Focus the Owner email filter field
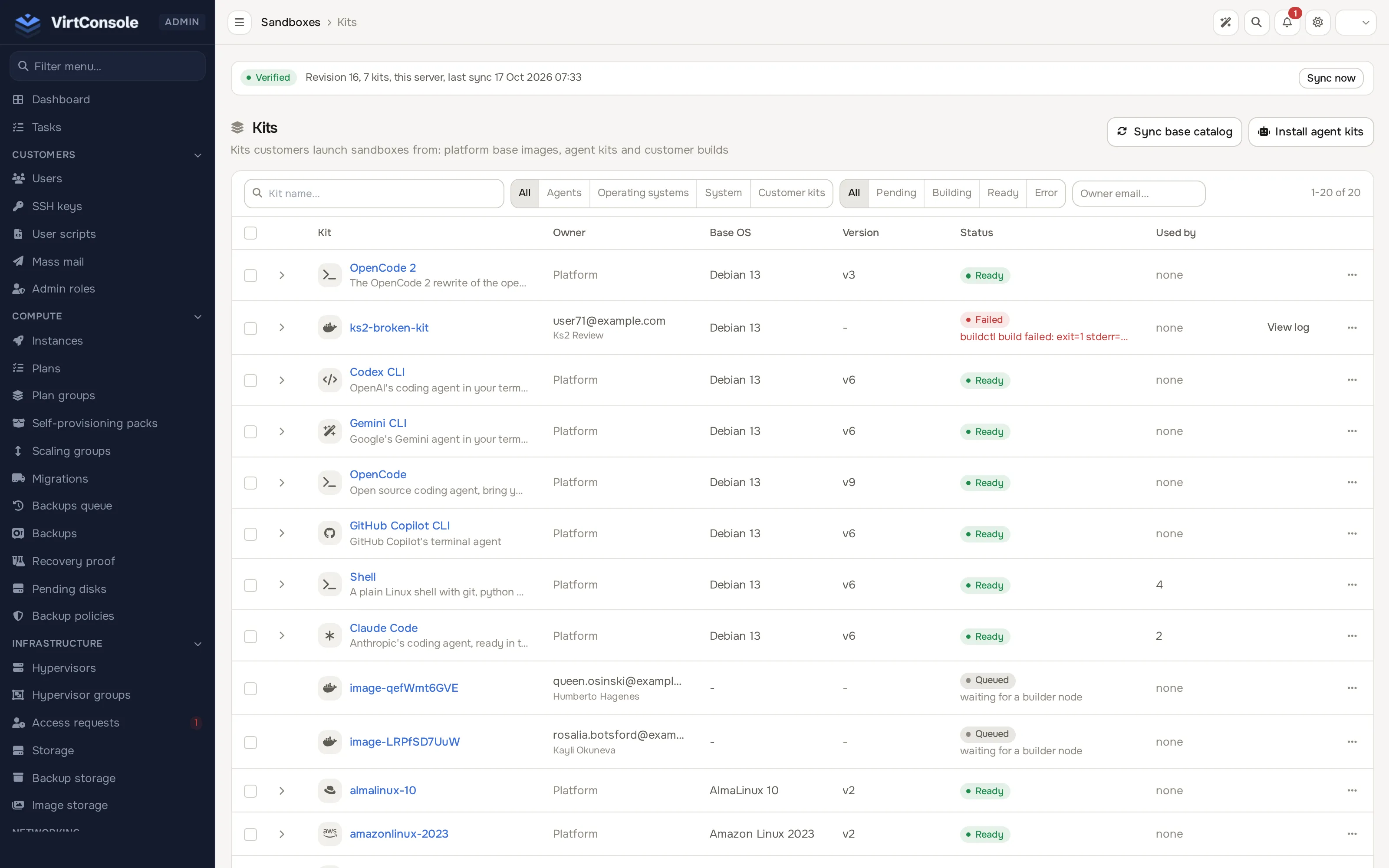Image resolution: width=1389 pixels, height=868 pixels. (x=1138, y=194)
